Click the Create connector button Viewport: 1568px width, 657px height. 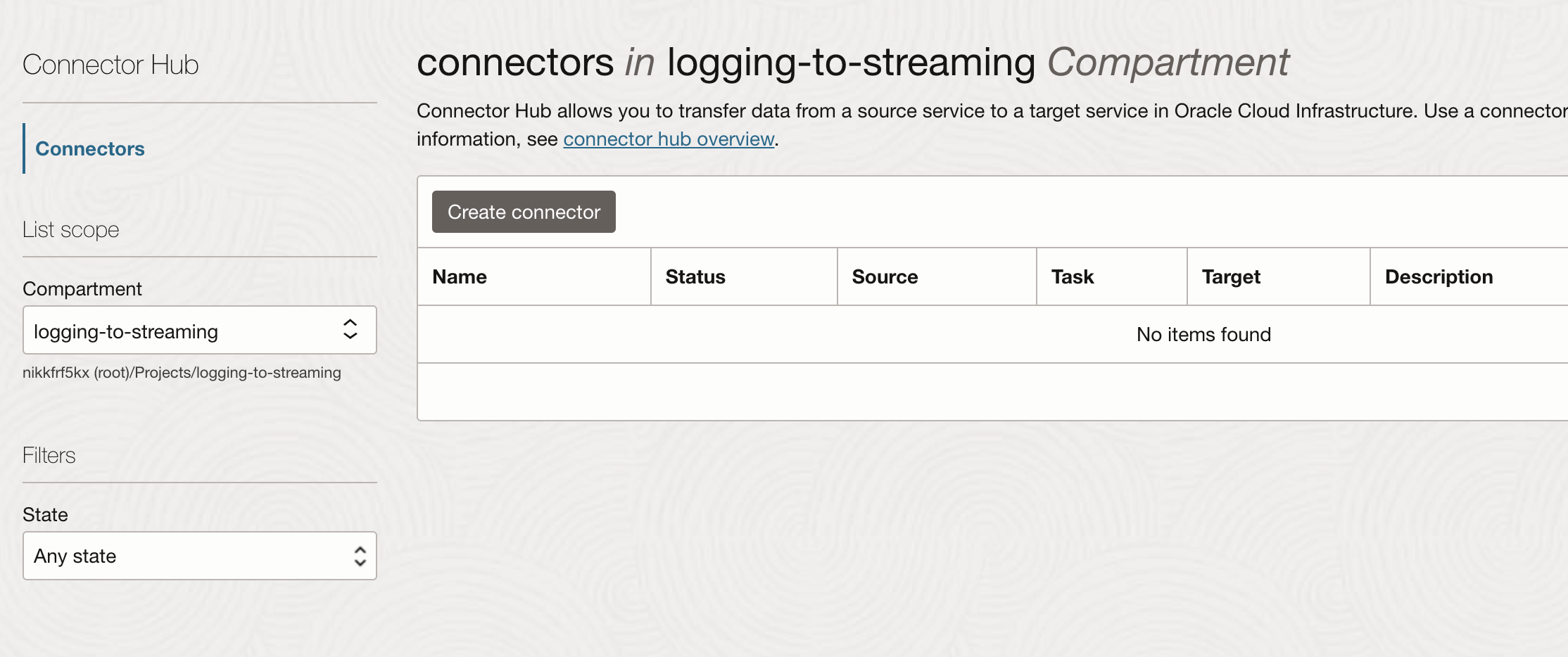524,212
